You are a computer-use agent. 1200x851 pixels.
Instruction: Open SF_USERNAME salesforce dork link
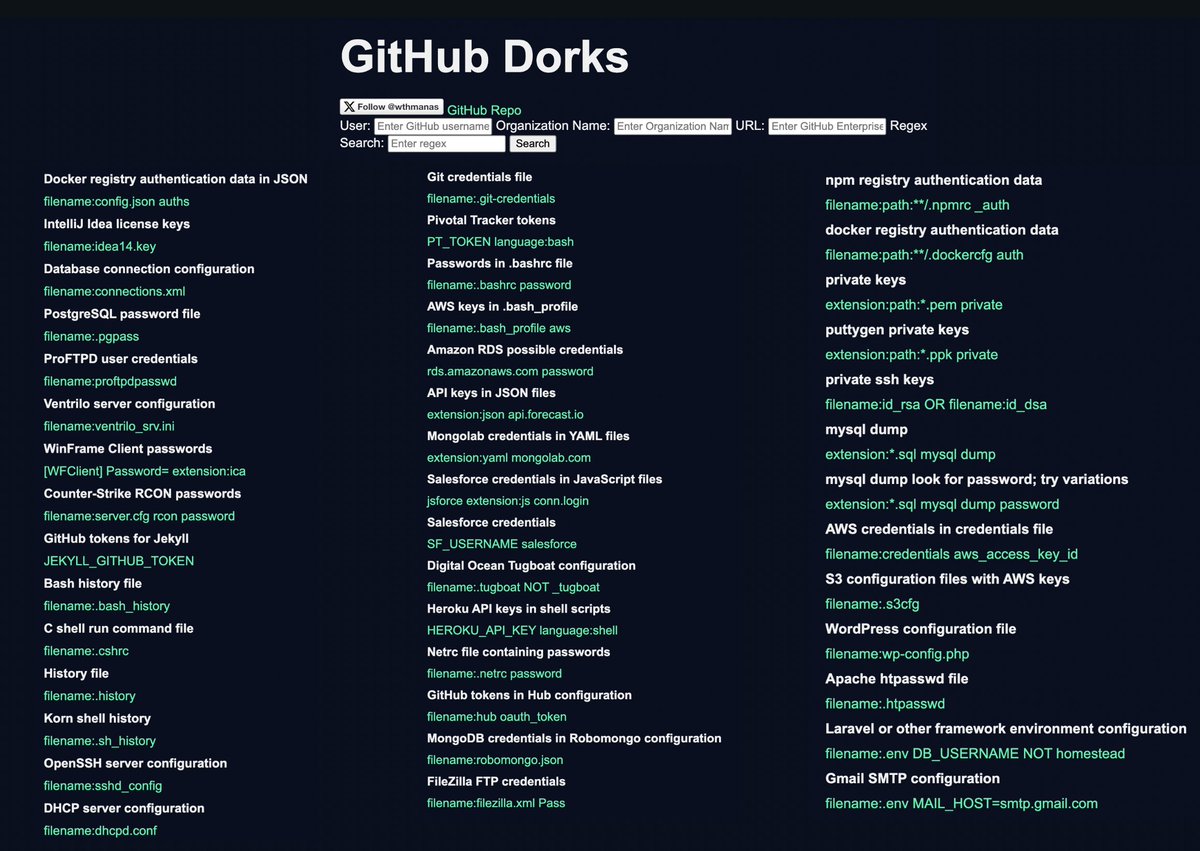(502, 544)
